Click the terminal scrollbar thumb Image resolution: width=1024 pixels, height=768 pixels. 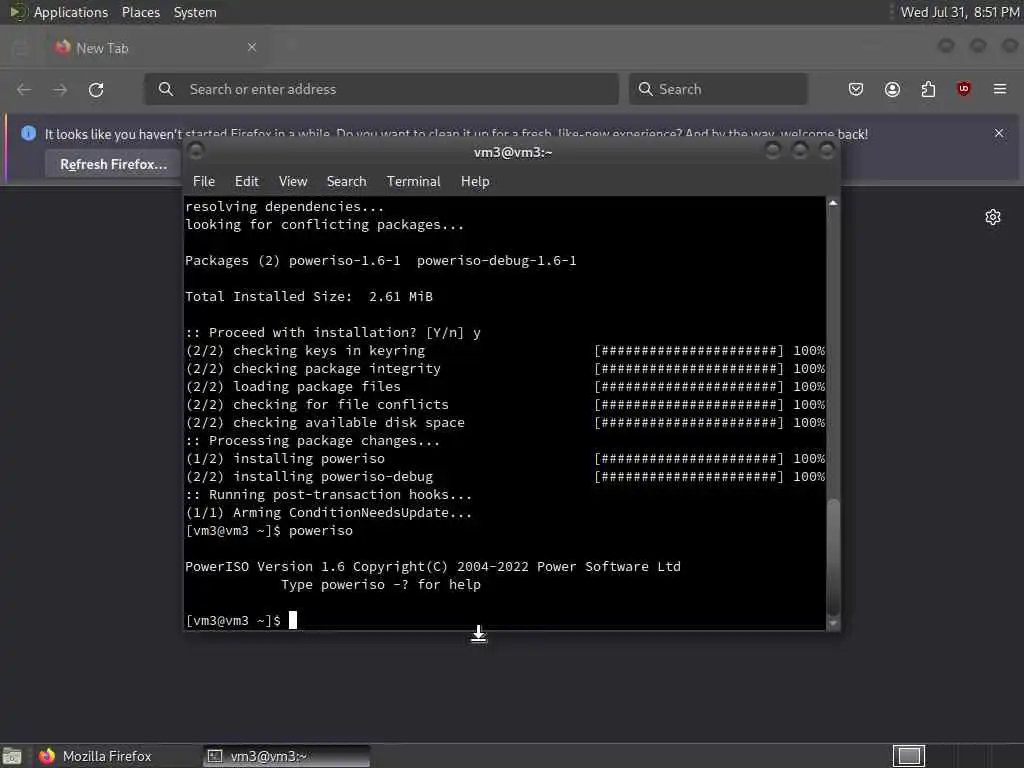pos(833,556)
